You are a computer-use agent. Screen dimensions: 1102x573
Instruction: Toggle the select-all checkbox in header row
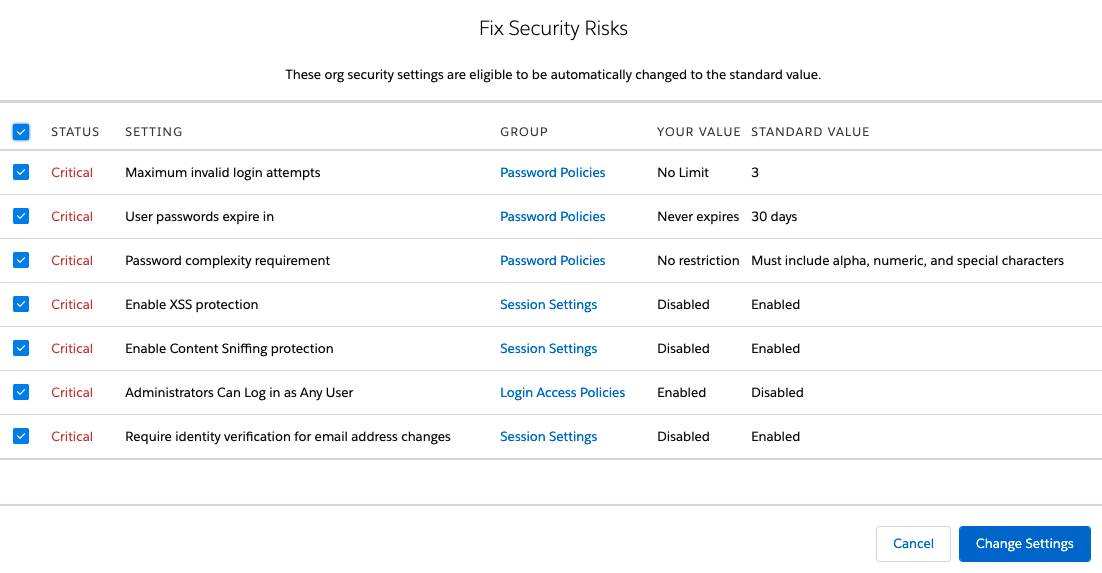coord(21,132)
